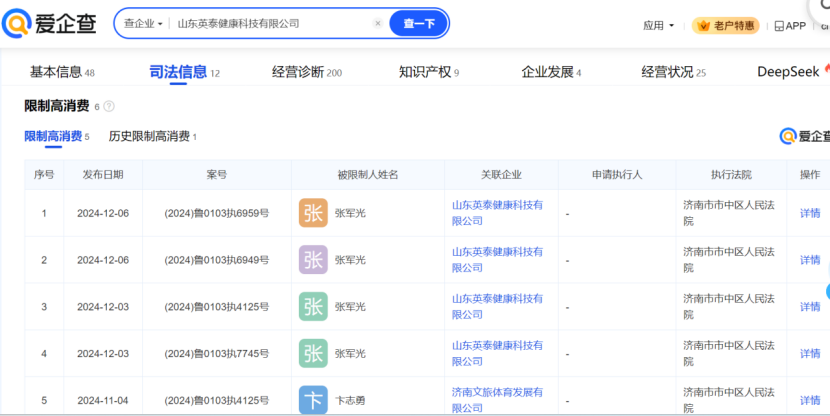The height and width of the screenshot is (416, 830).
Task: Open 山东英泰健康科技有限公司 link in row 3
Action: click(x=497, y=306)
